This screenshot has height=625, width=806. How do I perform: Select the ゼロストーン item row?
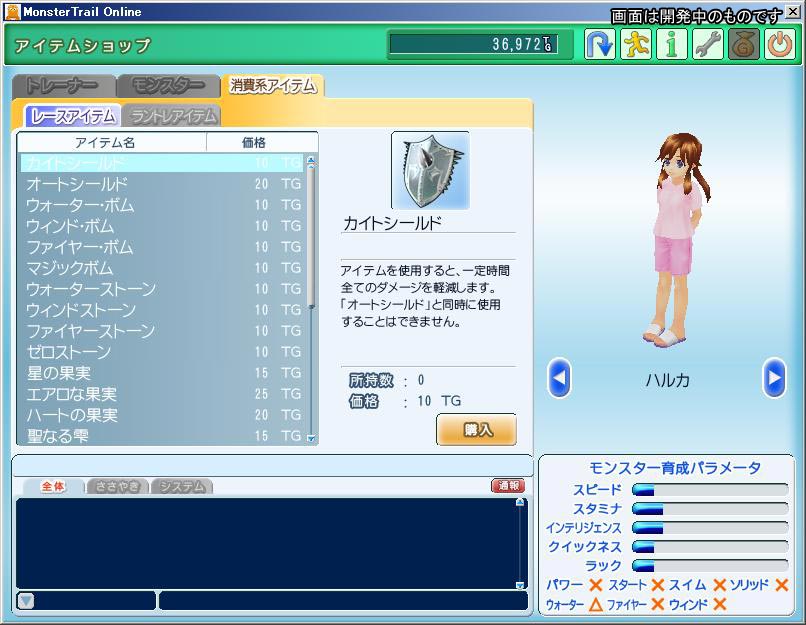(163, 352)
